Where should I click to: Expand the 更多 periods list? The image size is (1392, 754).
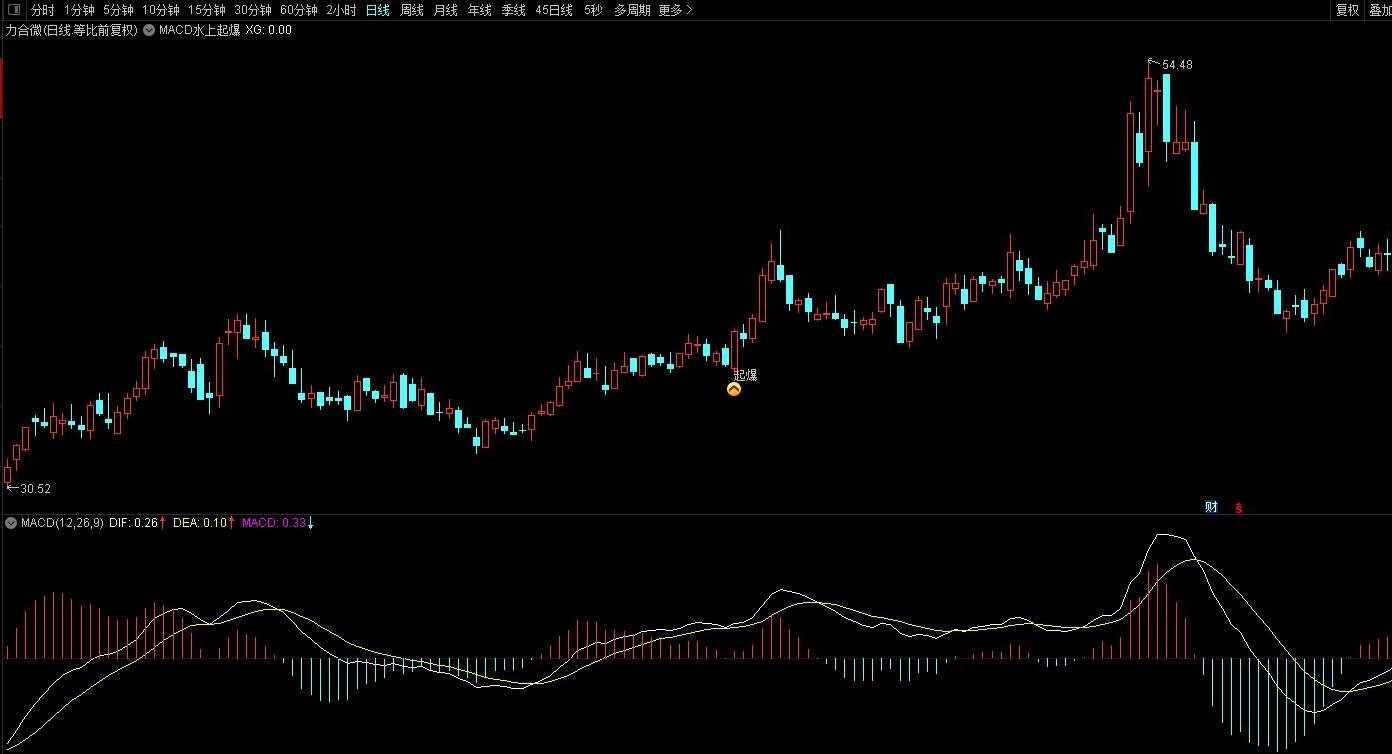click(675, 10)
